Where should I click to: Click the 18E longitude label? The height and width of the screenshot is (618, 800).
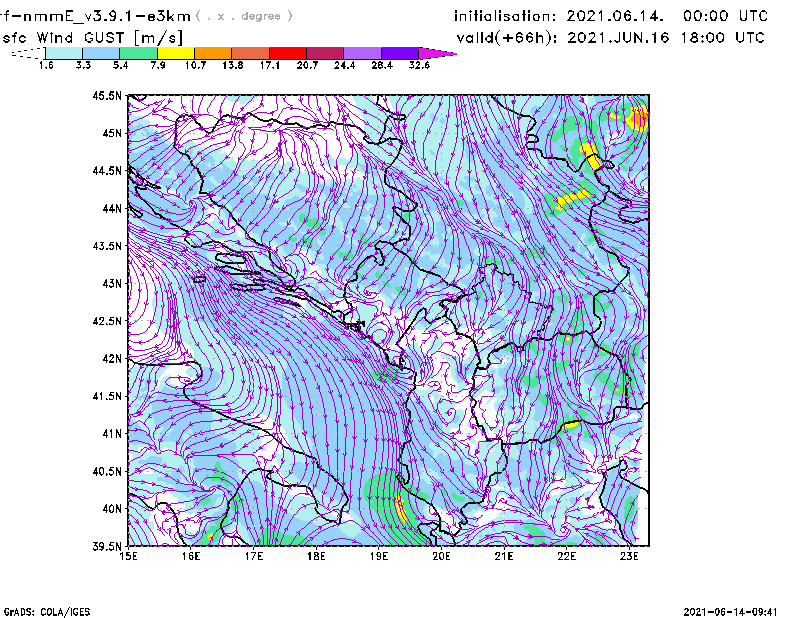[x=316, y=556]
